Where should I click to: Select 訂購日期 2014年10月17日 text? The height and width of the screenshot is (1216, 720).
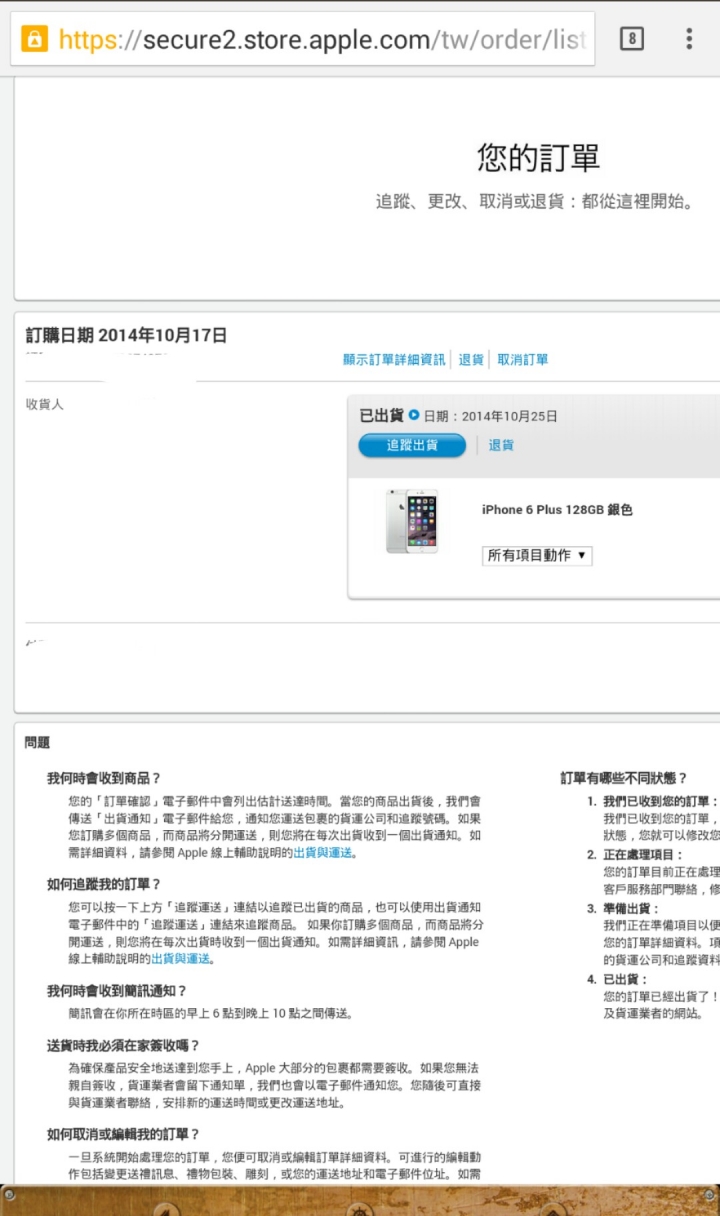click(x=126, y=335)
